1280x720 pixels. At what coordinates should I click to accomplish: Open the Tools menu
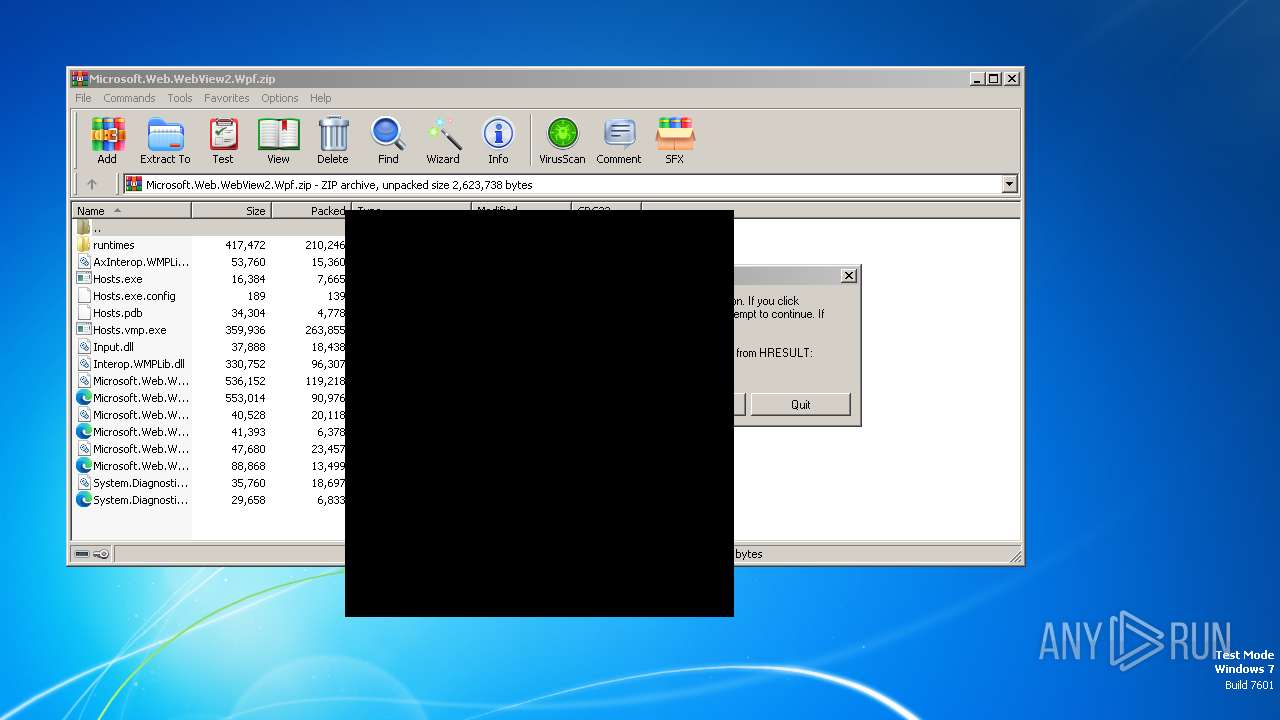180,98
